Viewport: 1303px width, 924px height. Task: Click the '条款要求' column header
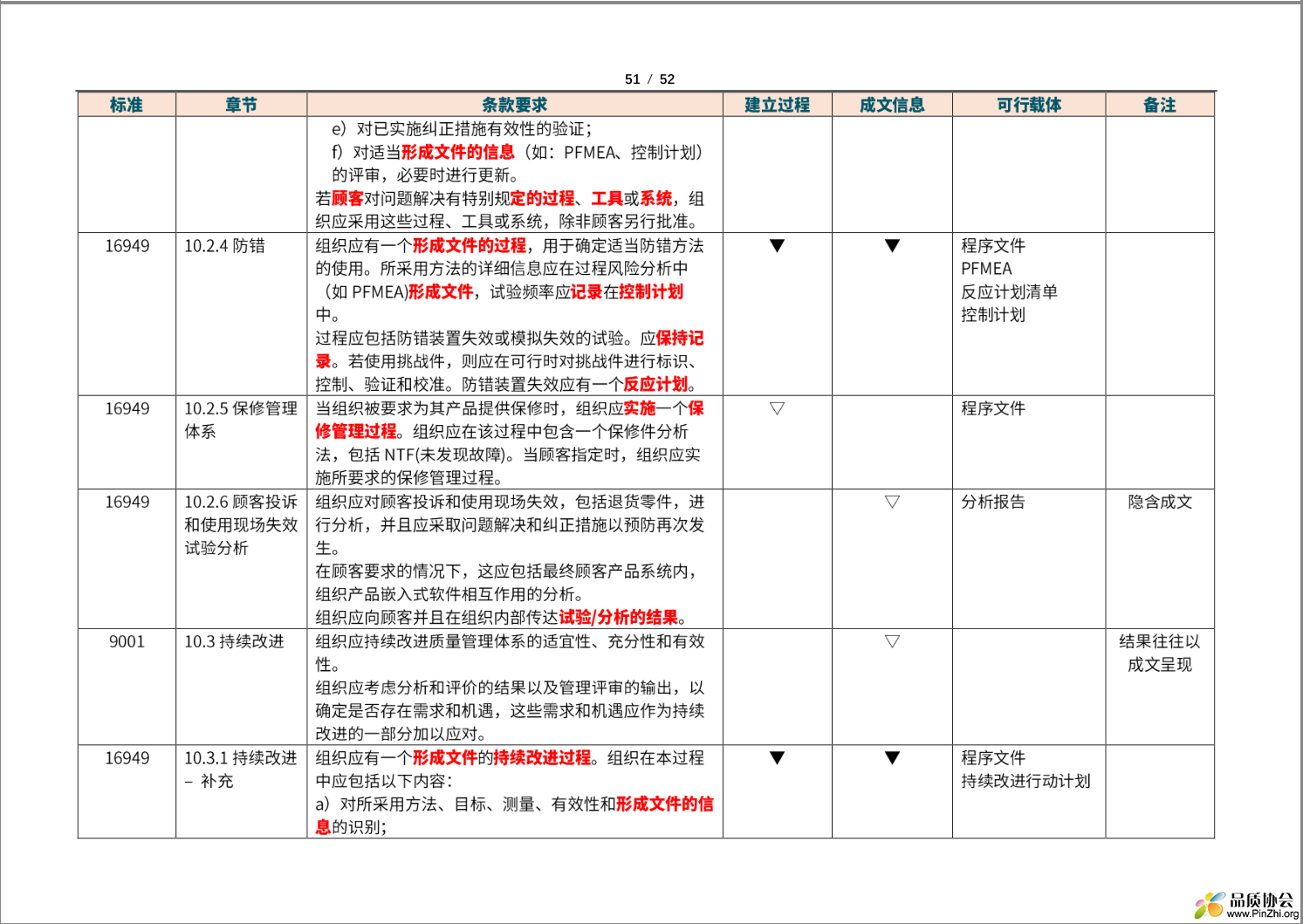515,105
